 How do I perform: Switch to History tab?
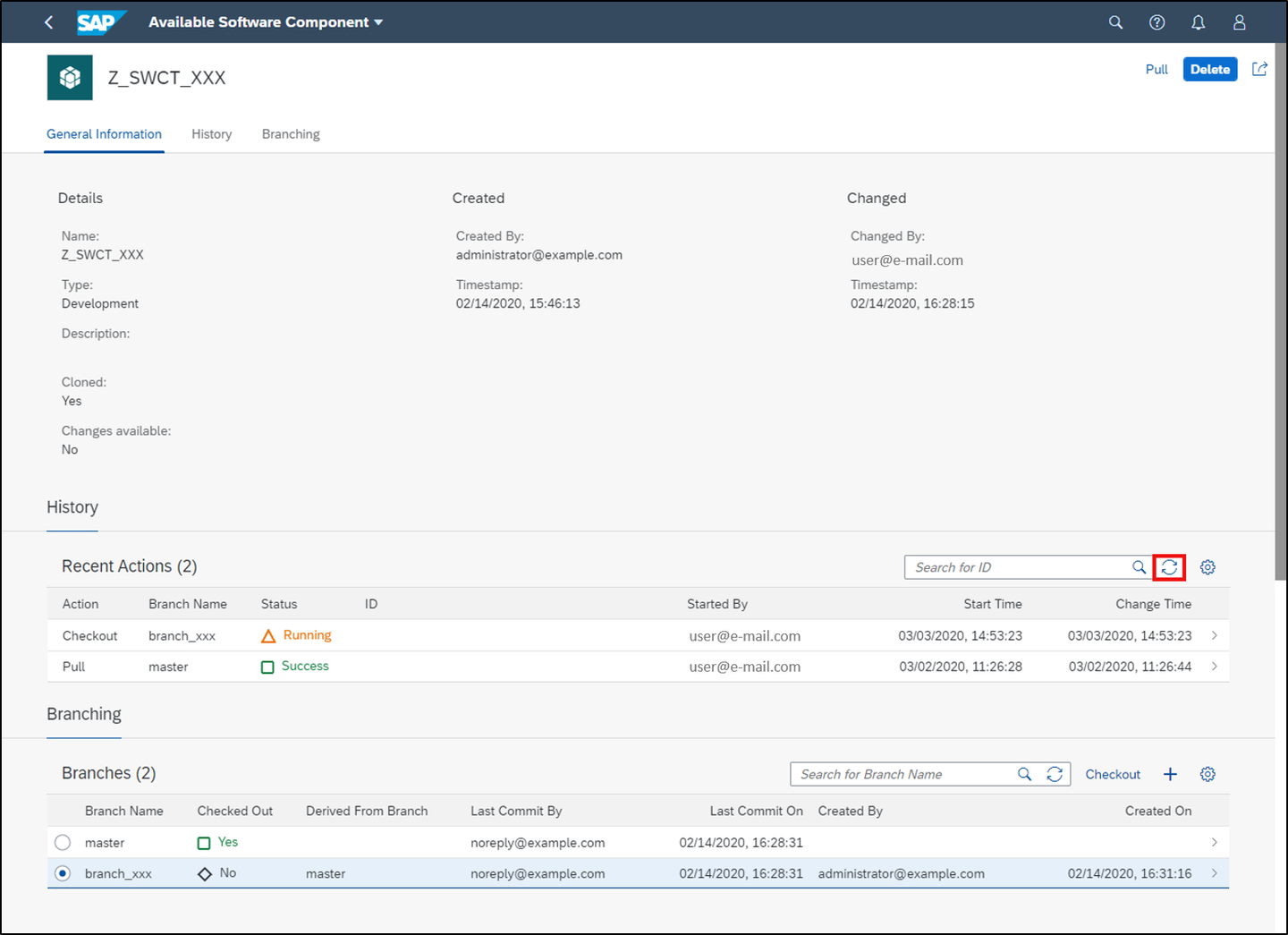tap(212, 134)
